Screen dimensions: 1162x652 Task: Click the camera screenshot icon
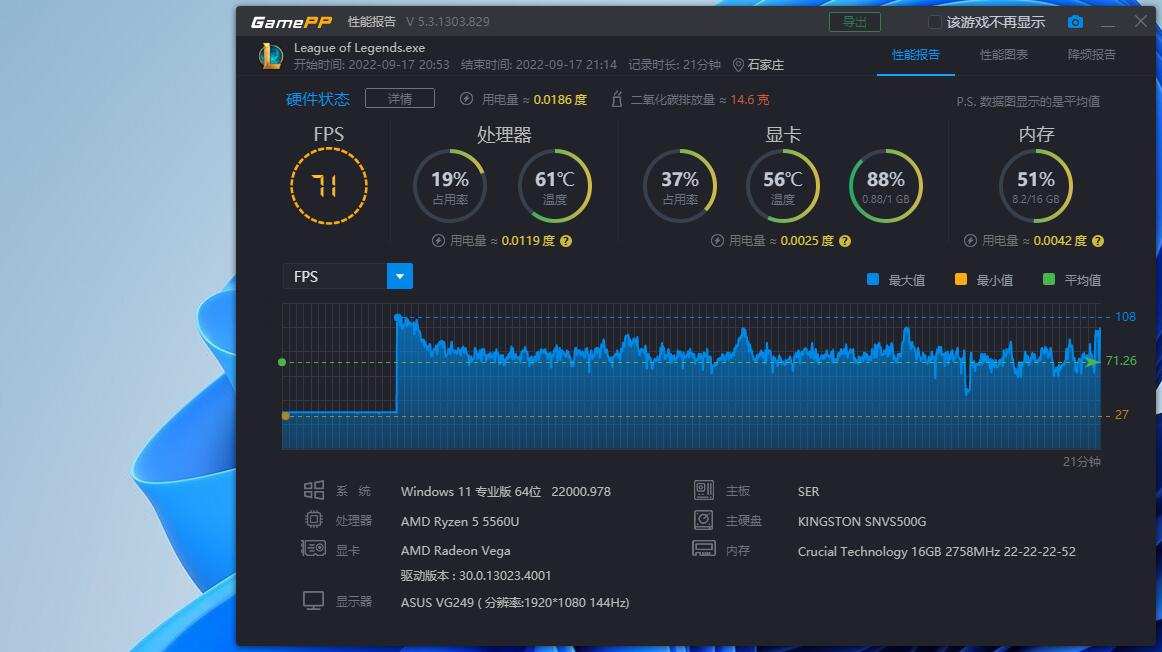[1075, 22]
